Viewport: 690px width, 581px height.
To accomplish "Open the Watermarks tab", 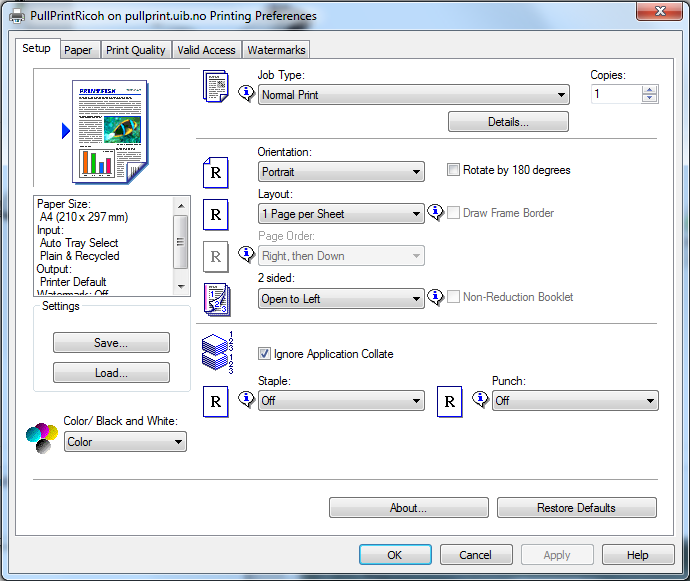I will (x=276, y=50).
